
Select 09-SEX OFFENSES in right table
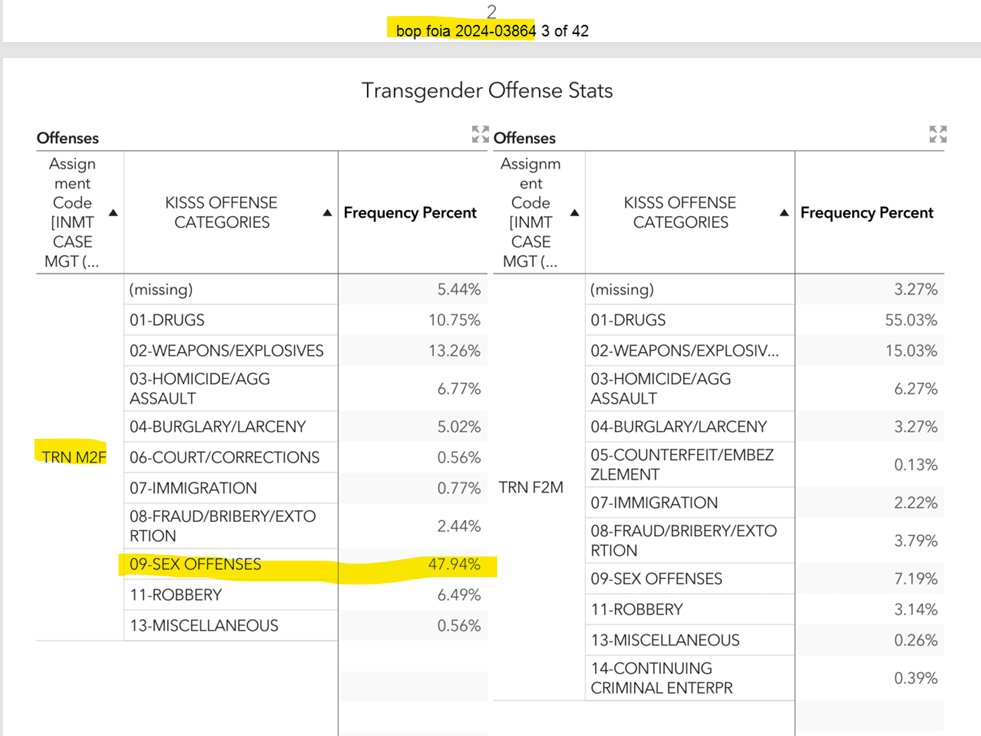coord(656,579)
